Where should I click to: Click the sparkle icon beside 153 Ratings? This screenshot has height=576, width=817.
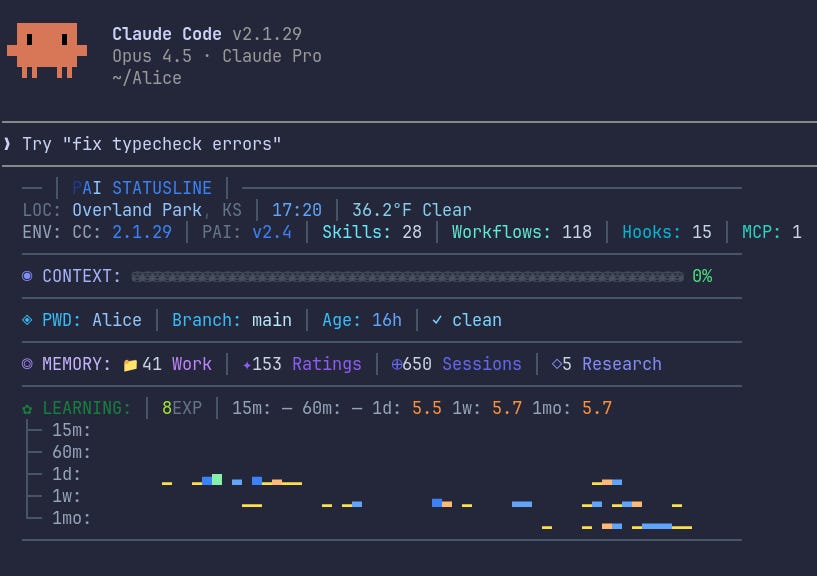pyautogui.click(x=247, y=365)
